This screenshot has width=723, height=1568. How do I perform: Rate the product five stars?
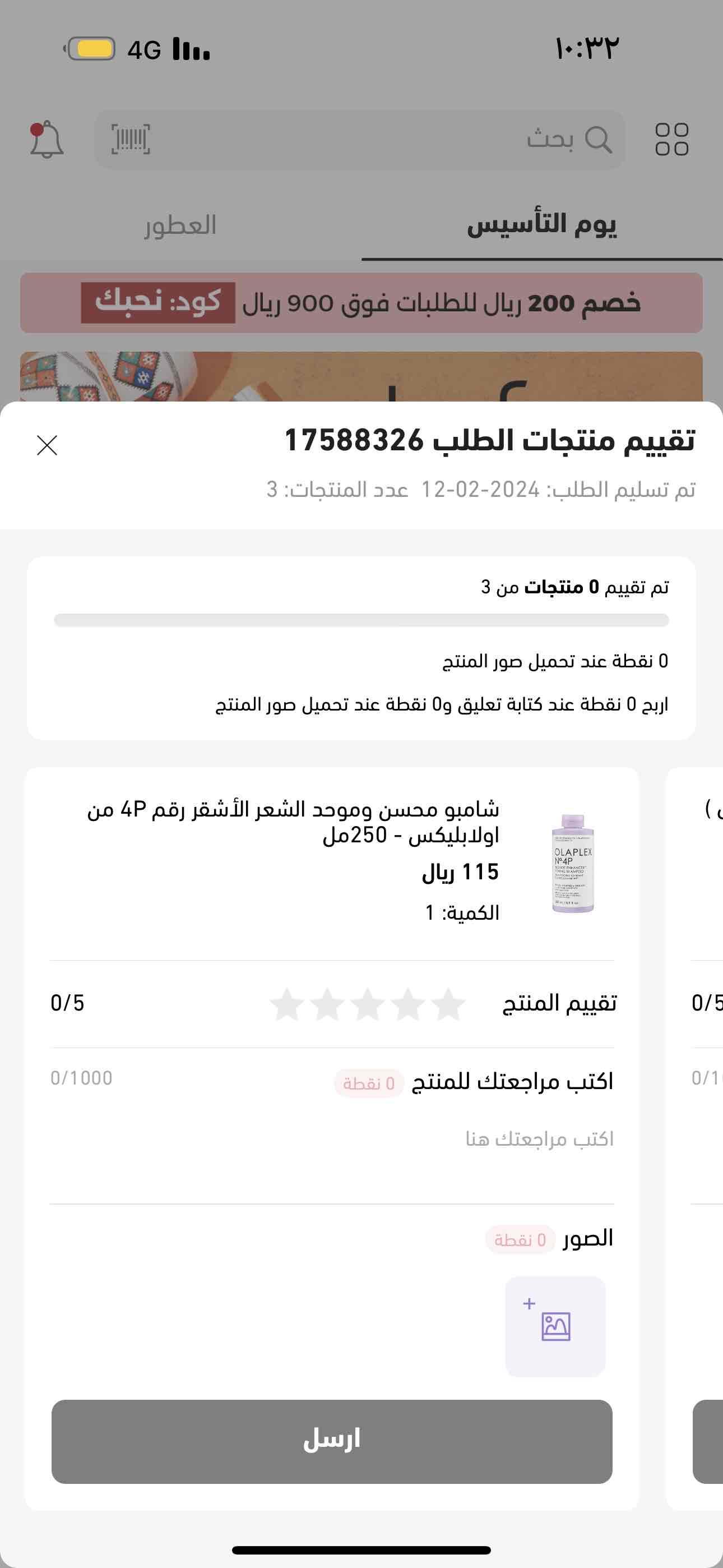click(288, 1004)
